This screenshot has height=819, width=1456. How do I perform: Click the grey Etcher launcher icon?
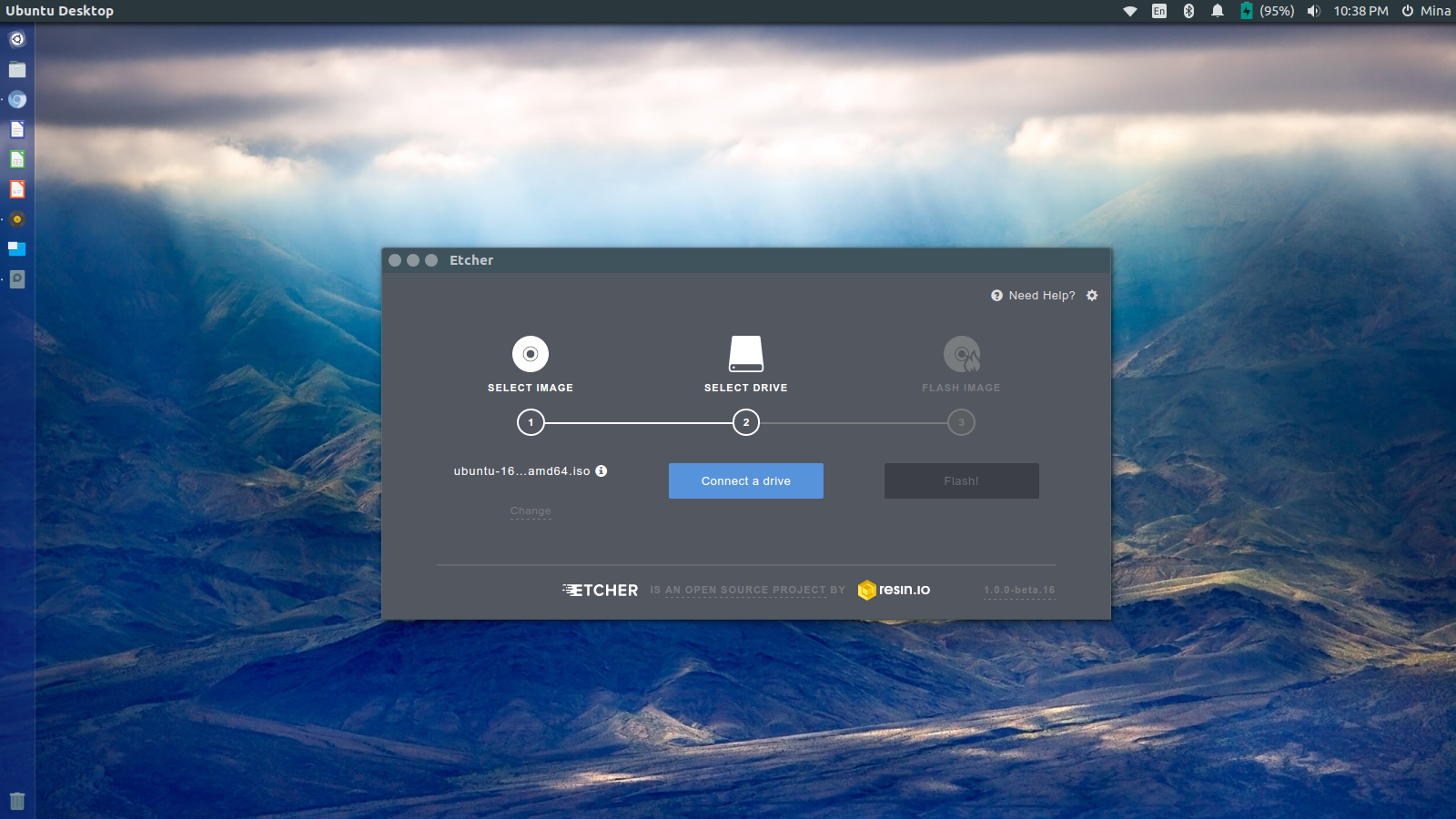pos(17,278)
